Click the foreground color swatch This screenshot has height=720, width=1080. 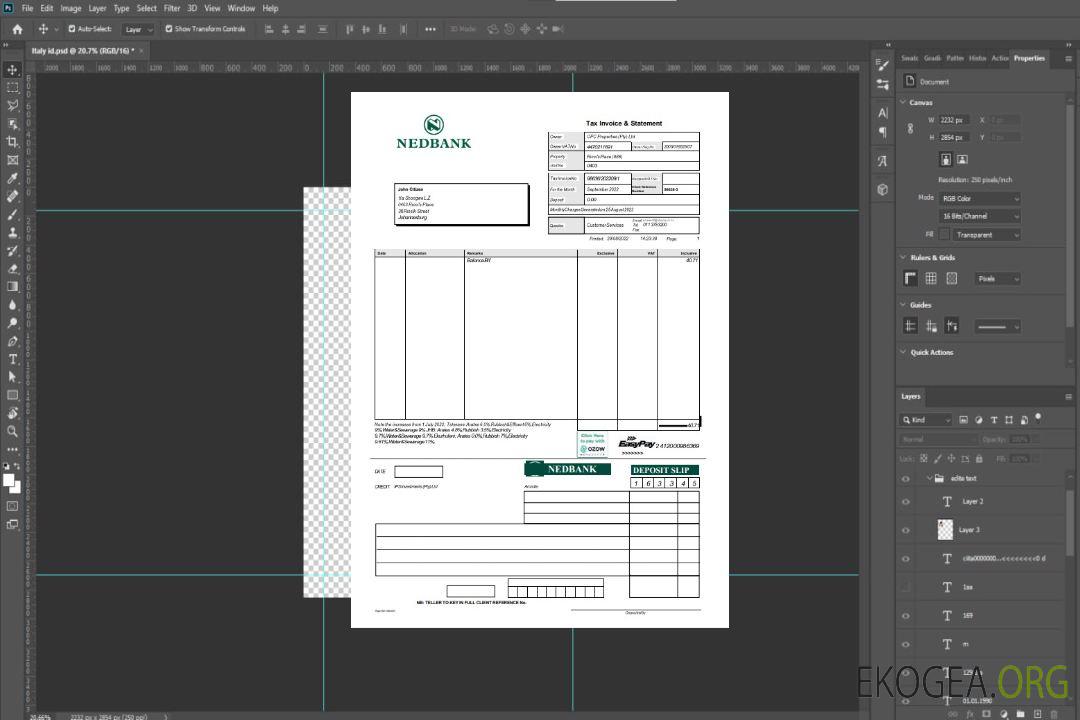8,480
